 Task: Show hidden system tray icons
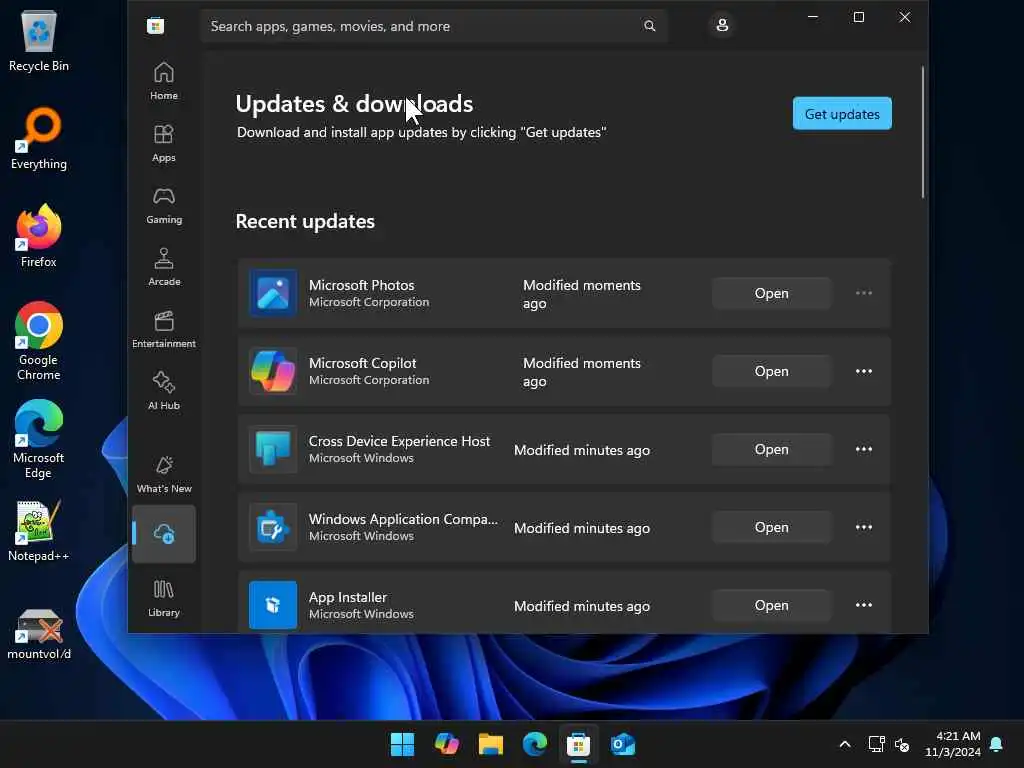coord(844,744)
